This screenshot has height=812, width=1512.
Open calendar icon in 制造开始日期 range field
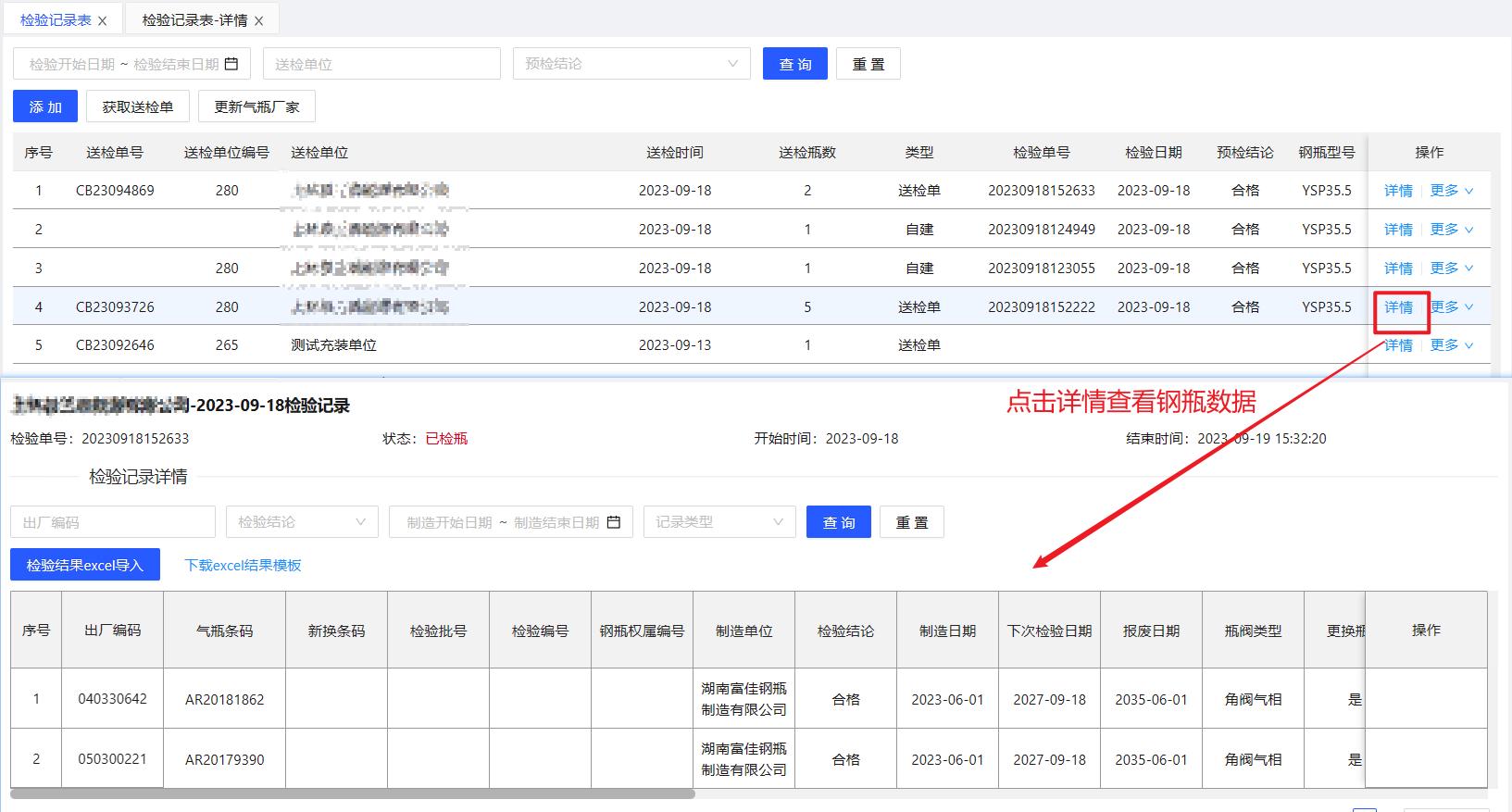tap(613, 522)
